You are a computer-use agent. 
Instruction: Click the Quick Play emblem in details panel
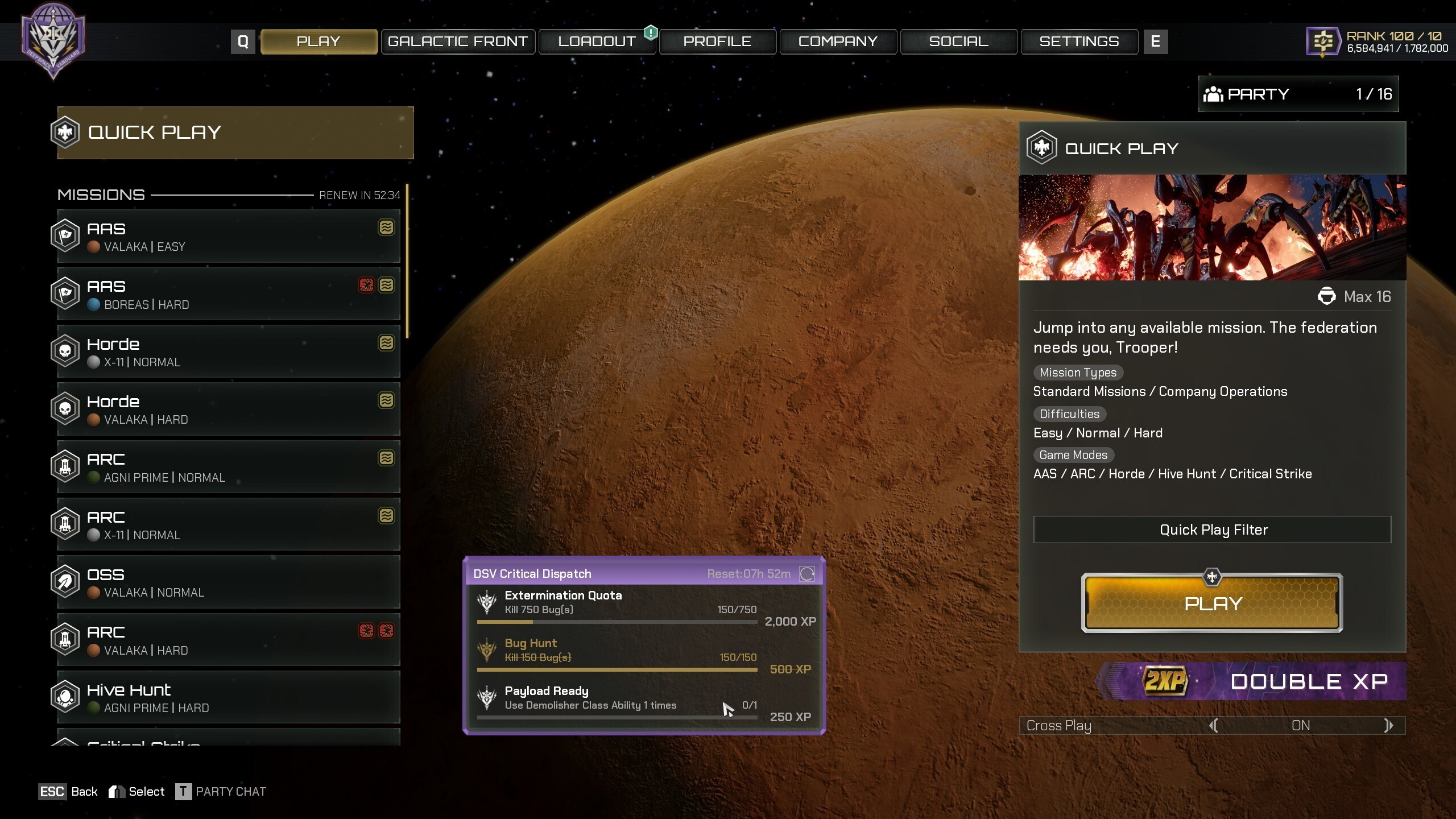(x=1041, y=148)
